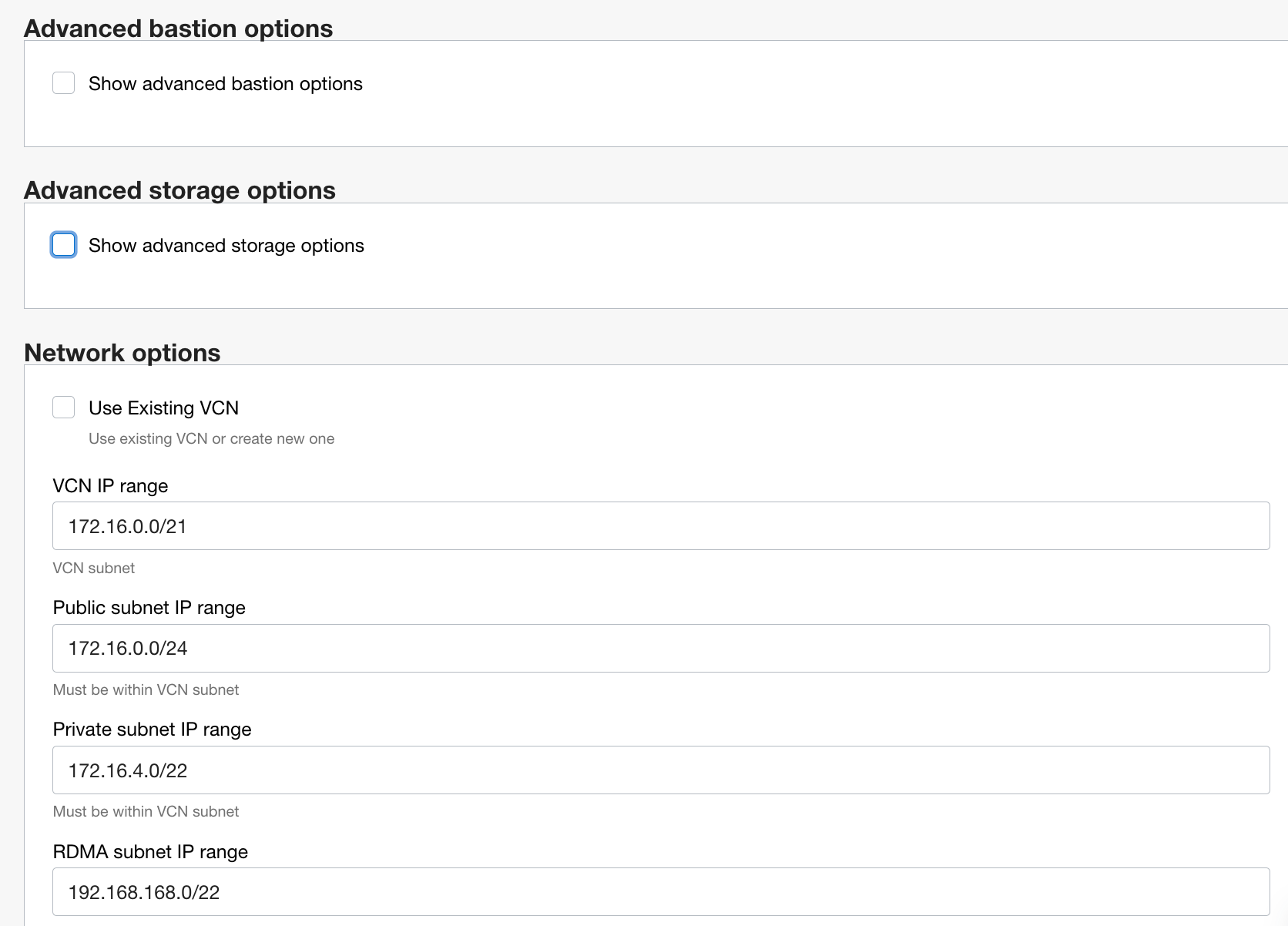Screen dimensions: 1288x926
Task: Click 'Must be within VCN subnet' under Public subnet
Action: [x=146, y=689]
